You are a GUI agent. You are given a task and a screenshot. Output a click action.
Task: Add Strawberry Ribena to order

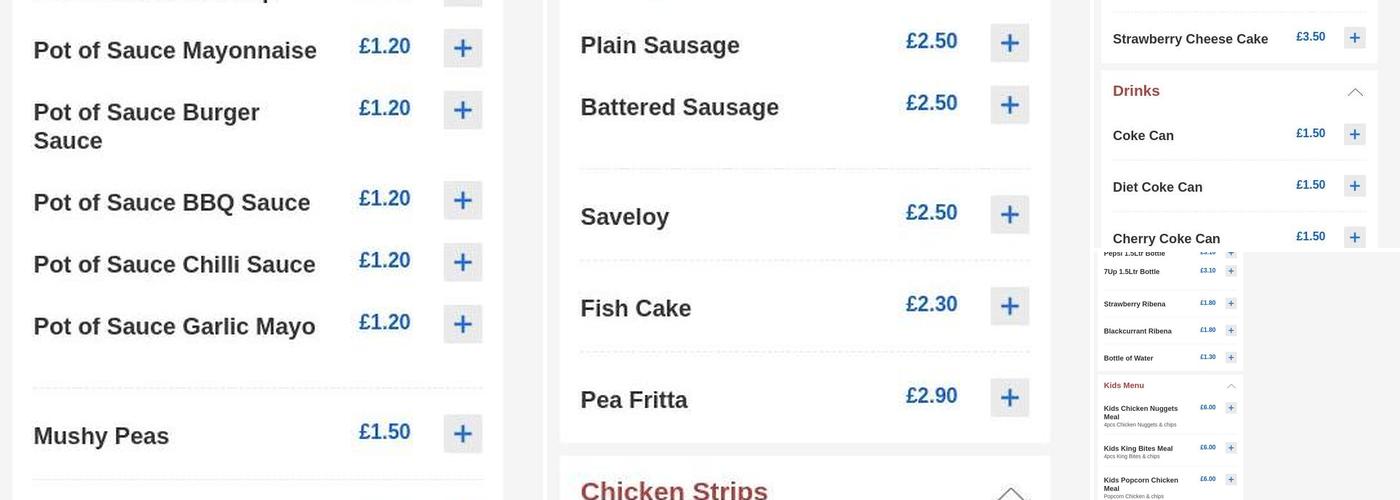(x=1231, y=303)
